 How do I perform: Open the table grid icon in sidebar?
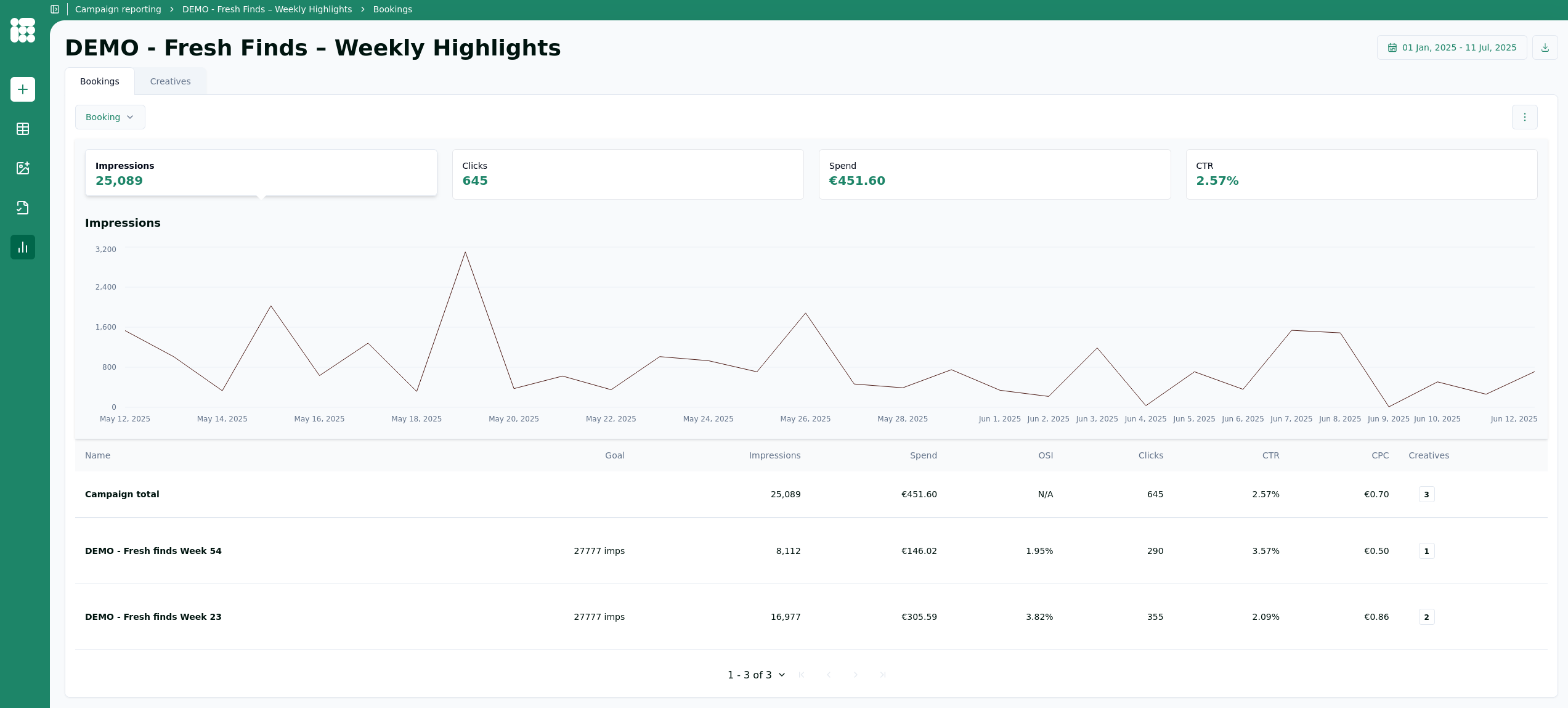[23, 129]
